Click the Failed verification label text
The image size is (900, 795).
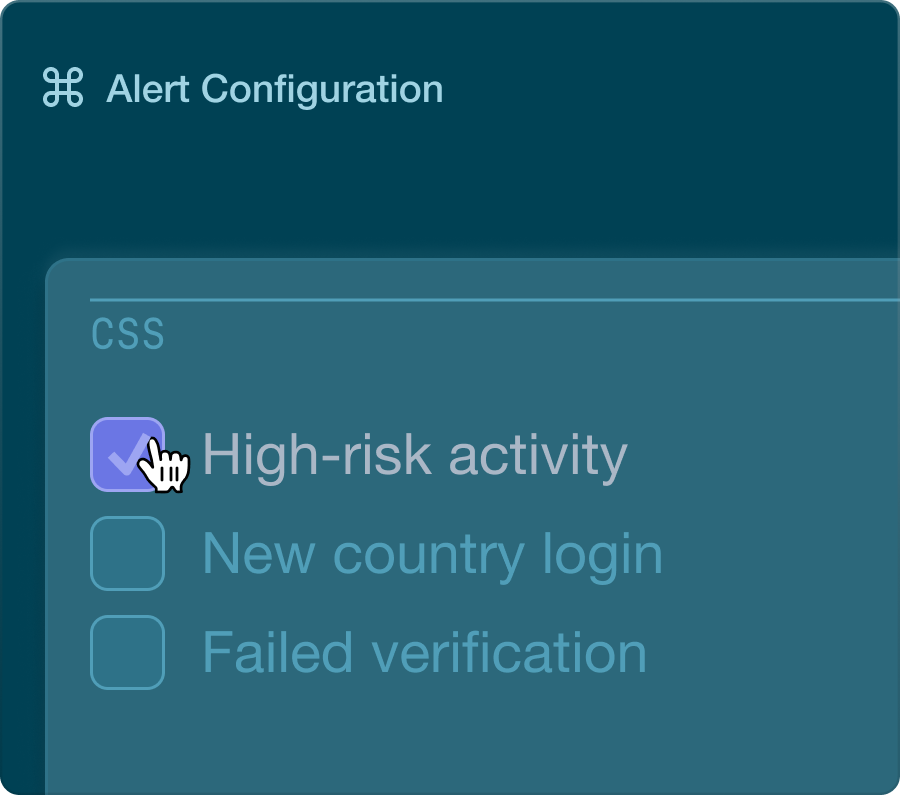pos(424,652)
